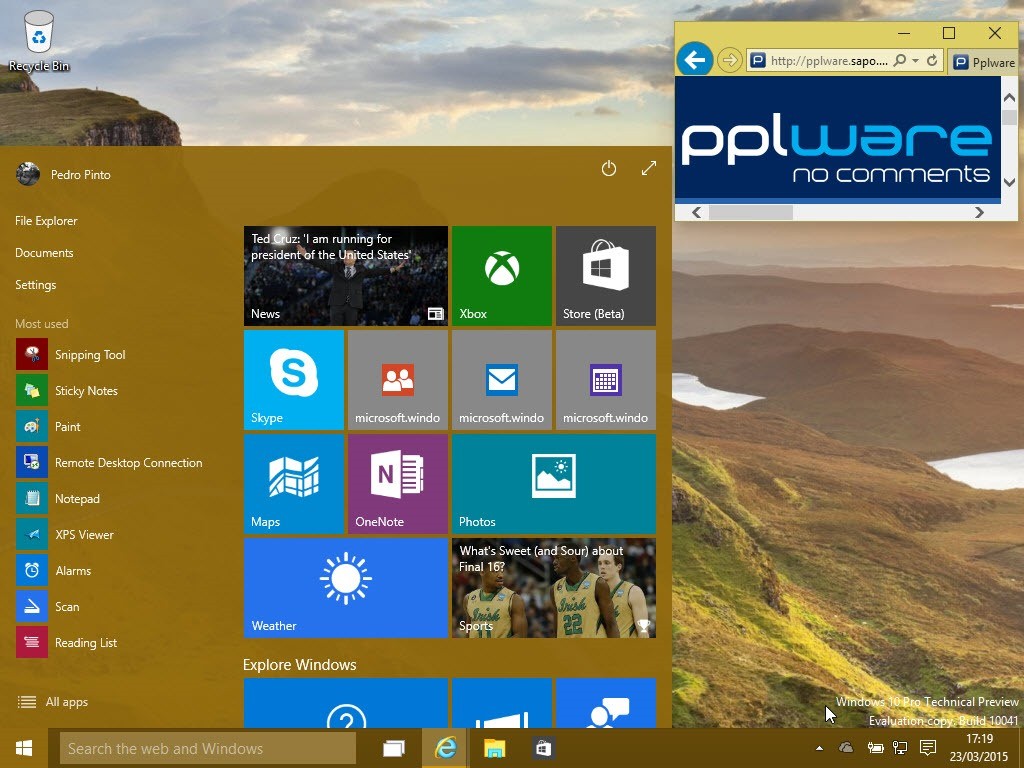Select the Pplware browser tab
1024x768 pixels.
[x=983, y=63]
